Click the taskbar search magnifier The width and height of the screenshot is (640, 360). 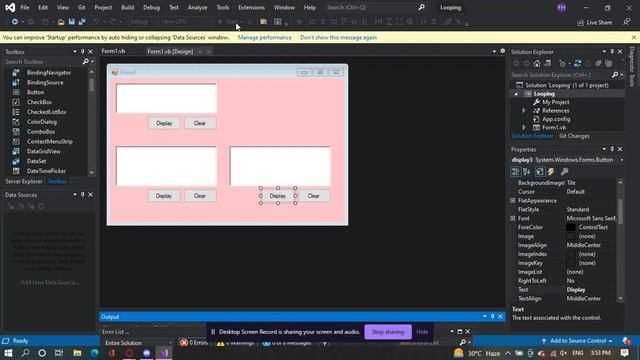tap(25, 353)
